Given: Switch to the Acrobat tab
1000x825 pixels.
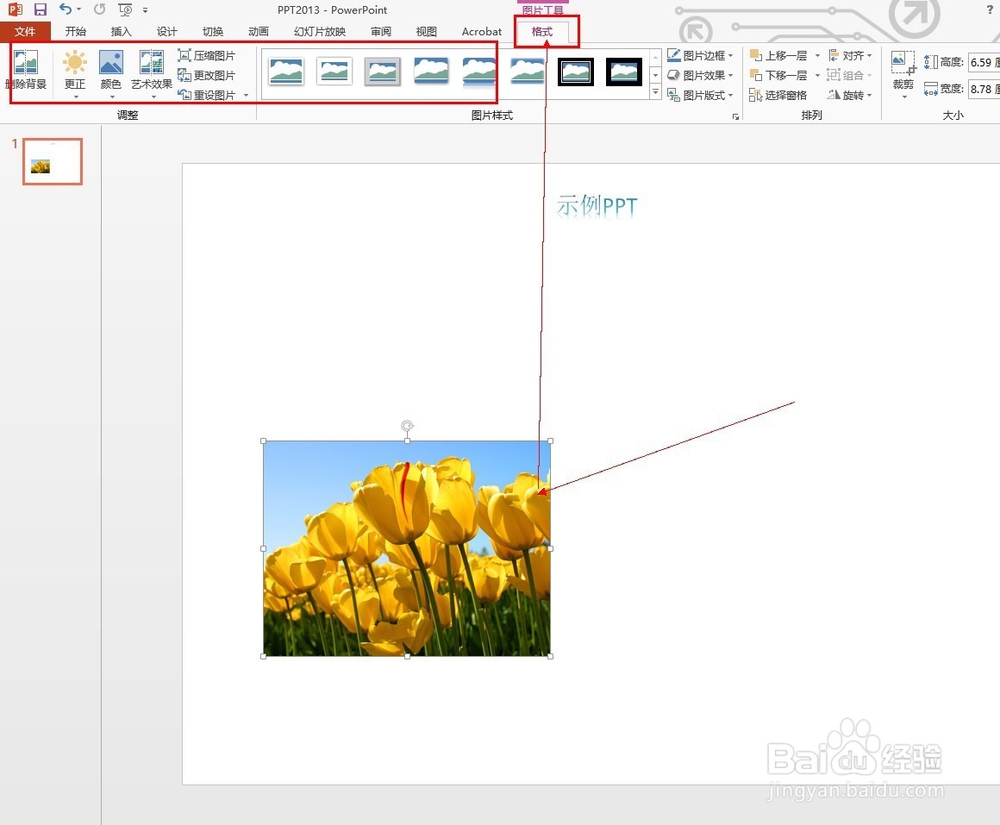Looking at the screenshot, I should click(482, 31).
